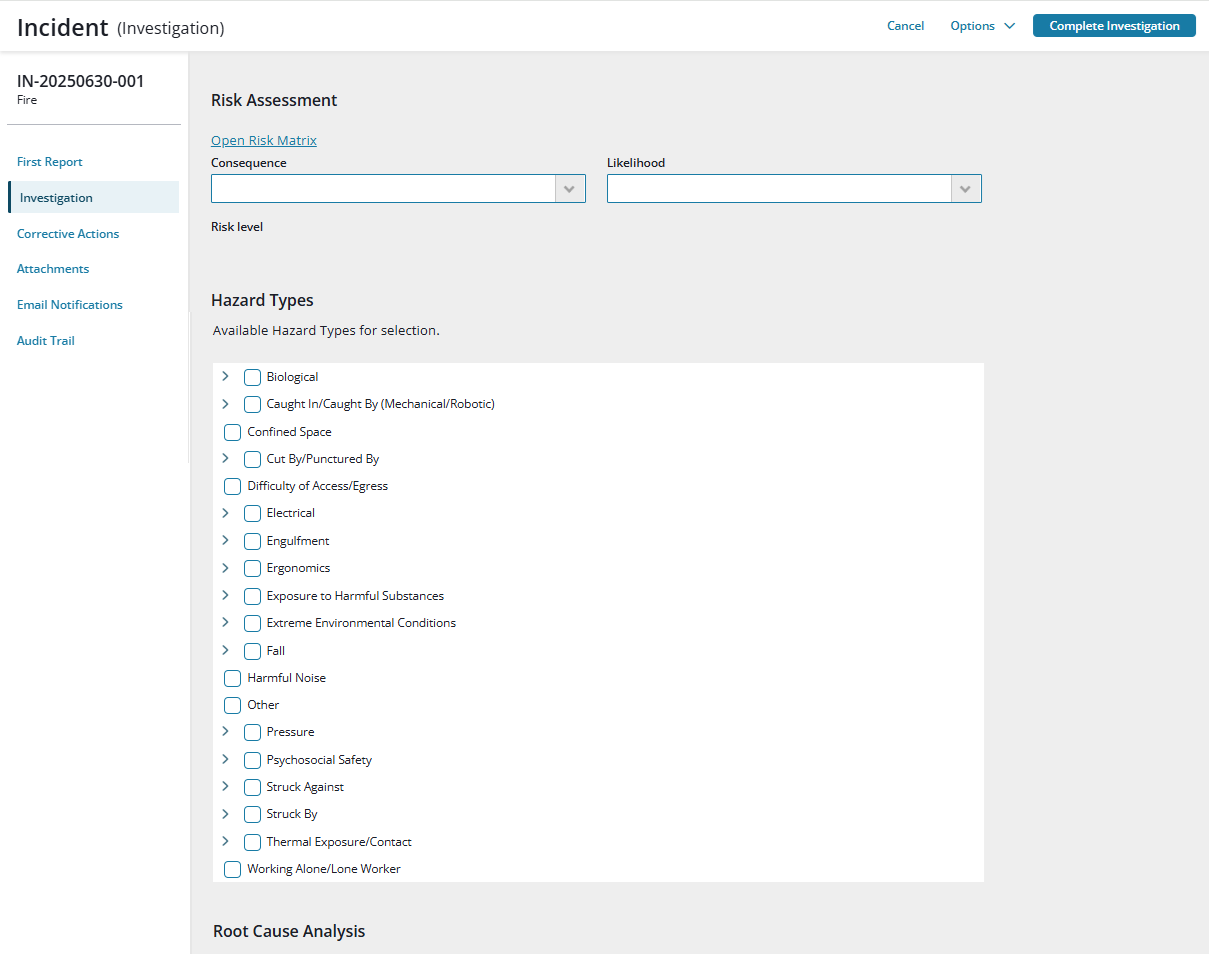
Task: Expand Thermal Exposure/Contact tree item
Action: 225,841
